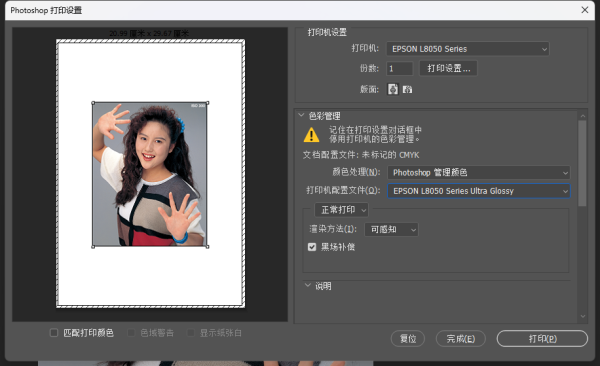
Task: Click the settings panel vertical scrollbar thumb
Action: pyautogui.click(x=582, y=163)
